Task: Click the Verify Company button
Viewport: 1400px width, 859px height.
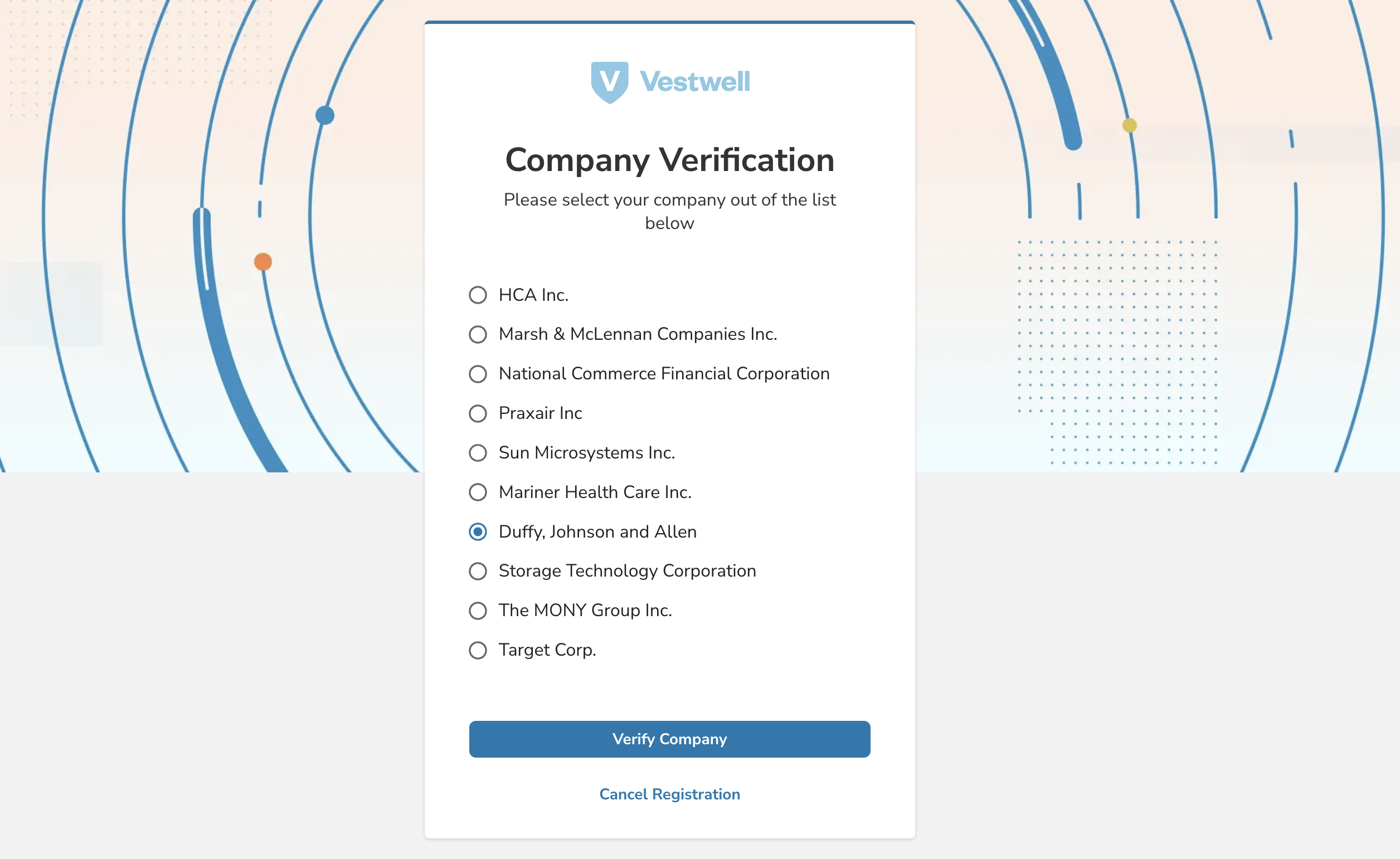Action: click(669, 739)
